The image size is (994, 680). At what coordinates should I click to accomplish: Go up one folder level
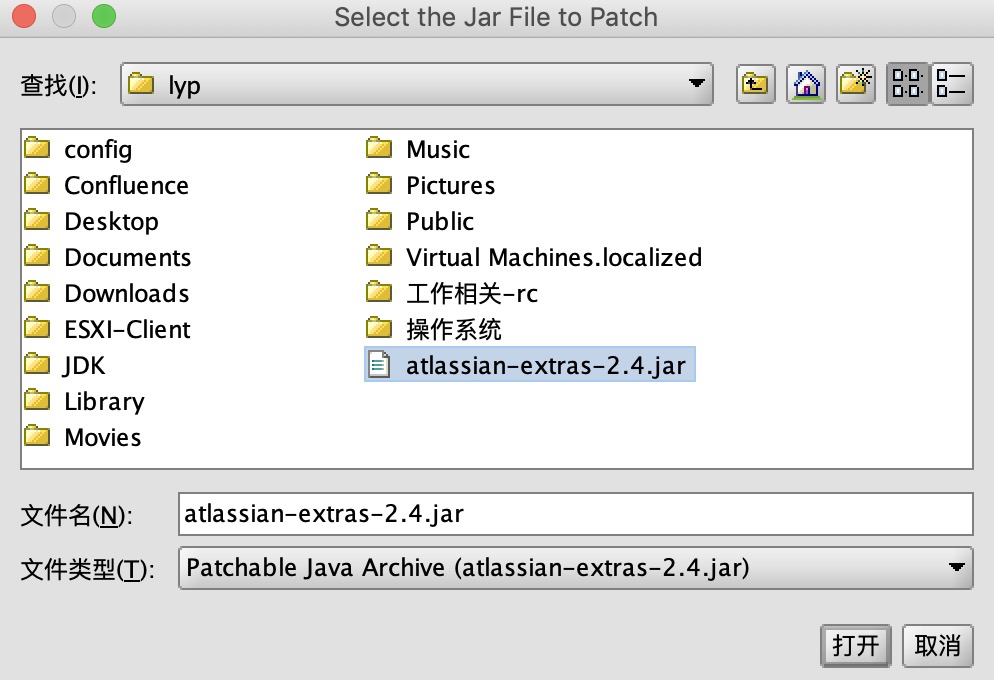(x=755, y=84)
